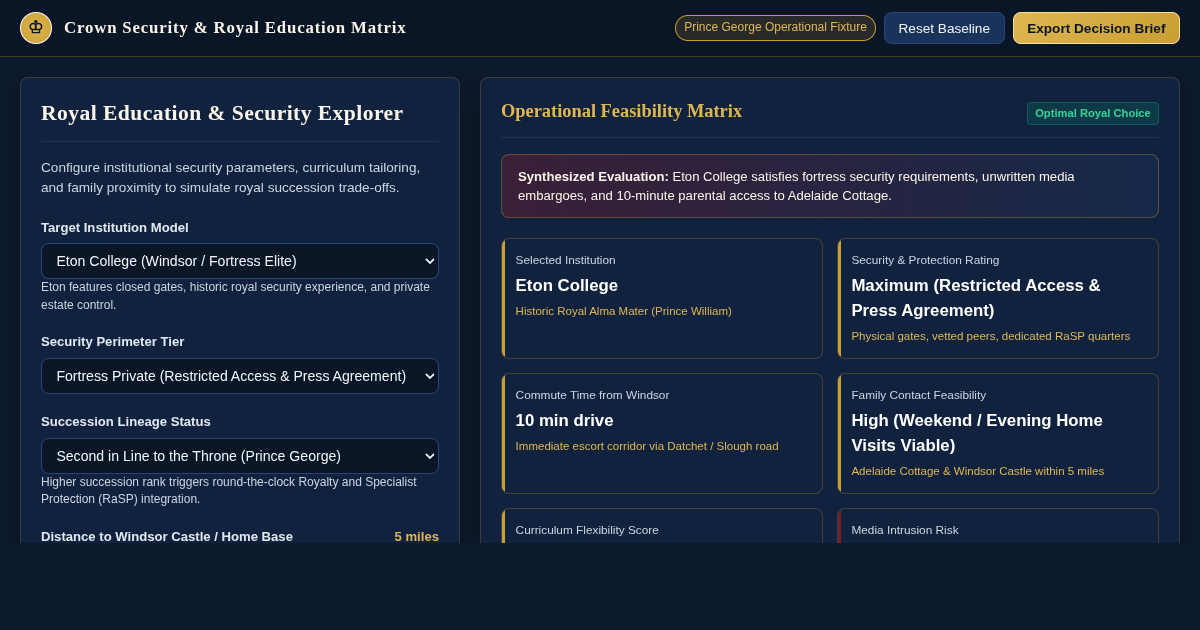Click the crown logo icon
Viewport: 1200px width, 630px height.
pyautogui.click(x=36, y=28)
